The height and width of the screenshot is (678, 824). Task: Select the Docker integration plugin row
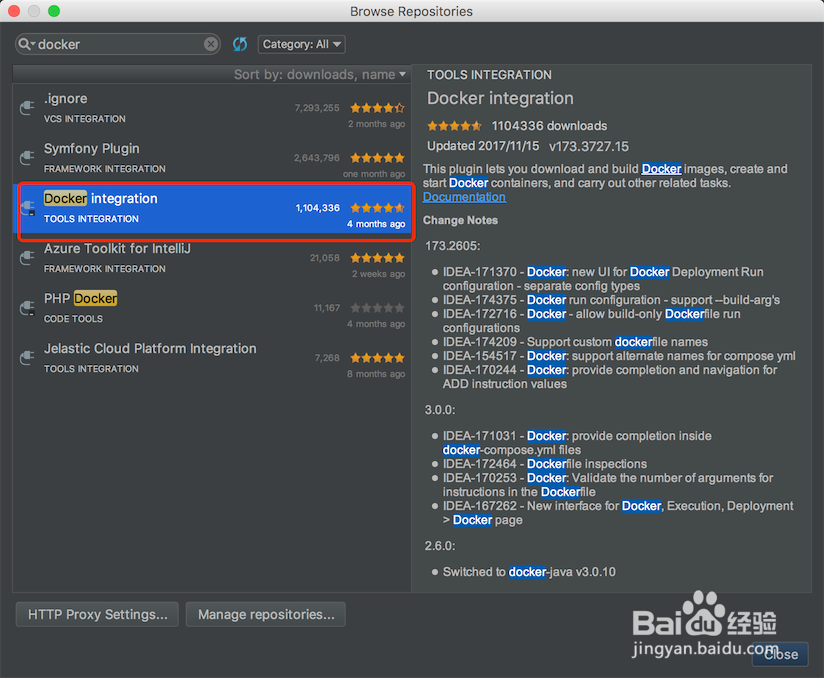(x=211, y=209)
